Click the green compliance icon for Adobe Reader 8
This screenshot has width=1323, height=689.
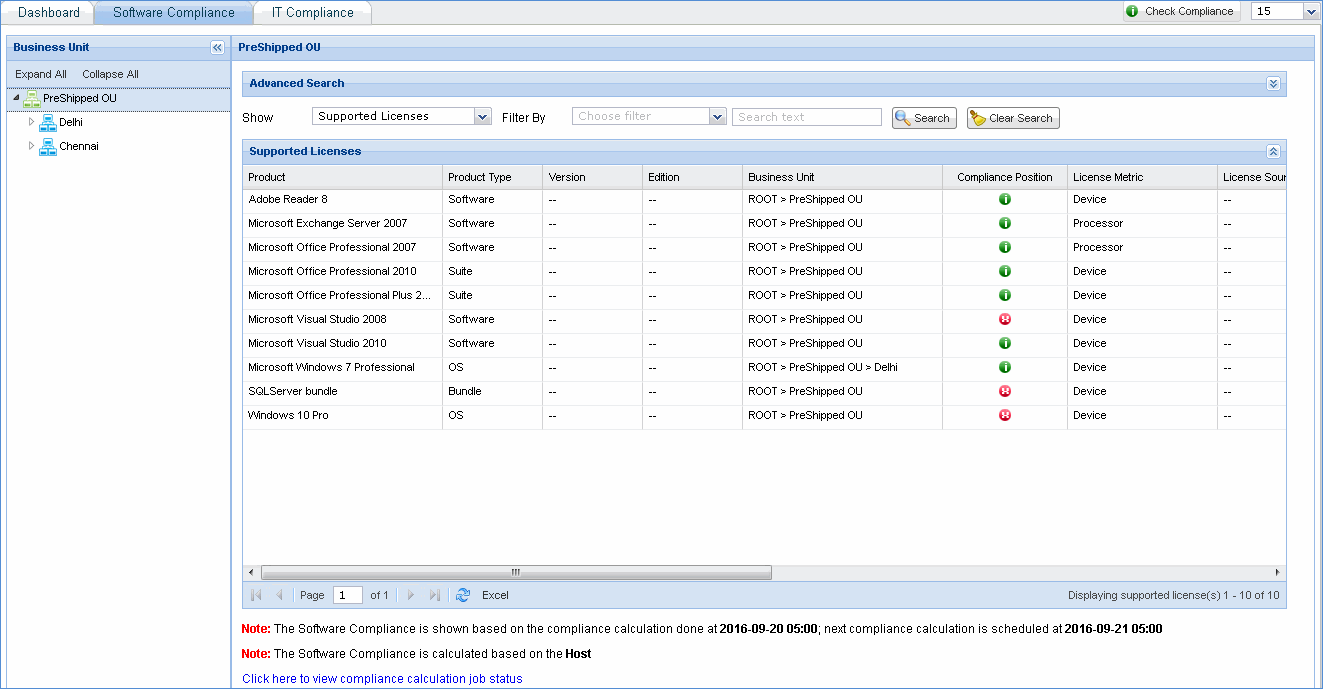coord(1005,199)
